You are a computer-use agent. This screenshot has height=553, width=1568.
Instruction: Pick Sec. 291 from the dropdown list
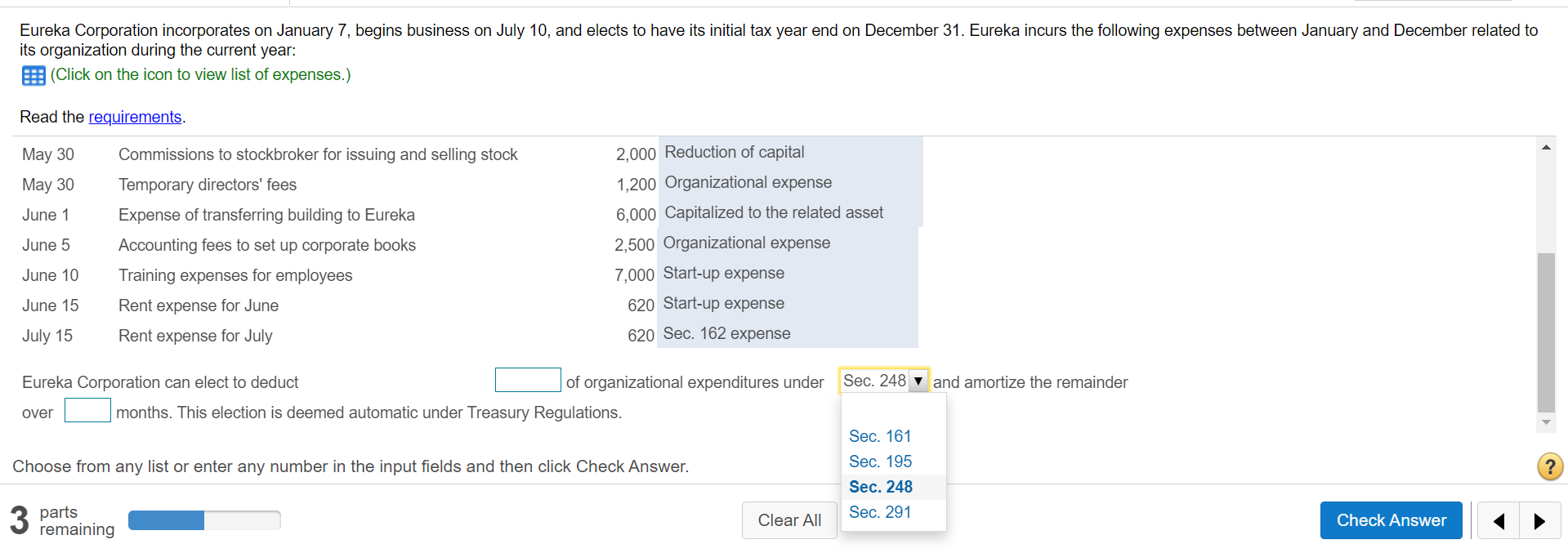879,512
